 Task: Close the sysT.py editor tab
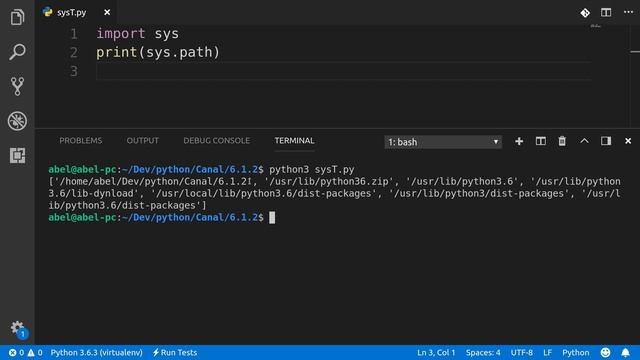click(x=107, y=12)
